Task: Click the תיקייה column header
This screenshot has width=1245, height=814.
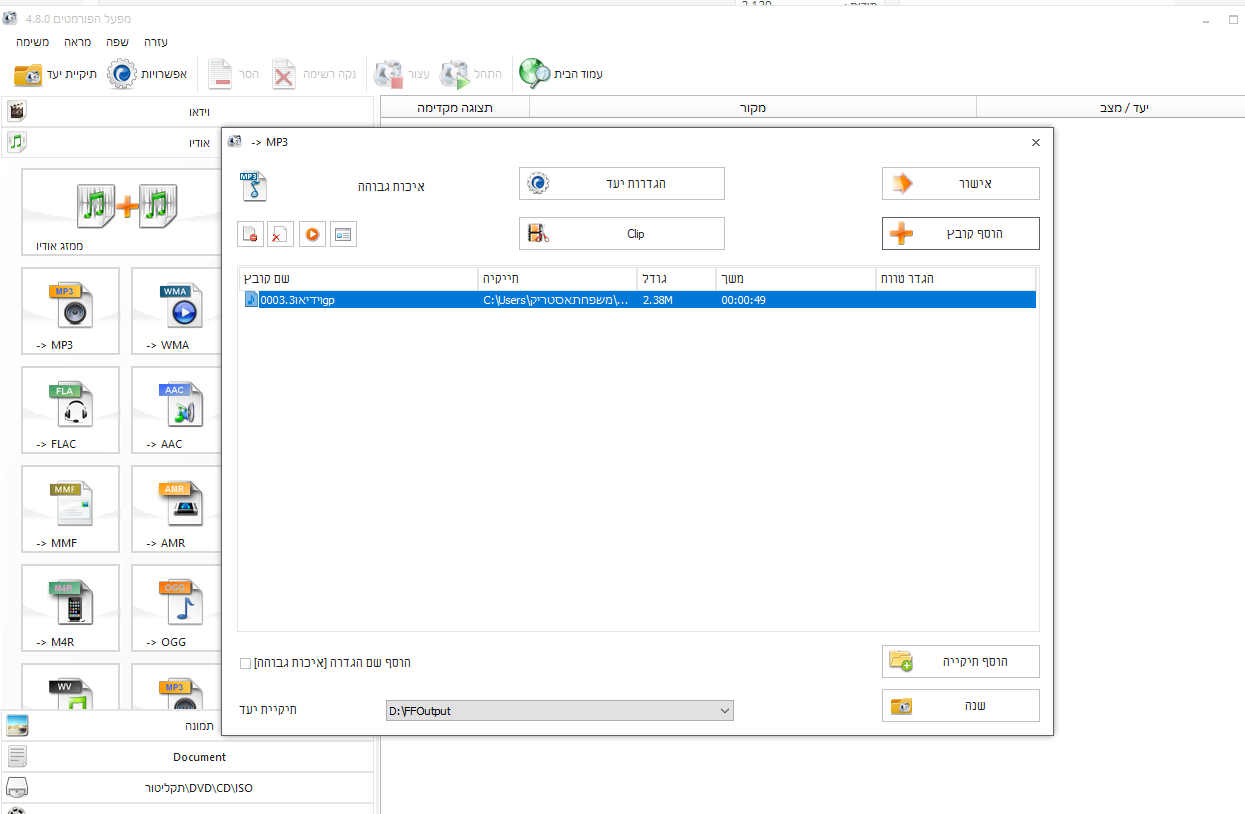Action: click(x=558, y=278)
